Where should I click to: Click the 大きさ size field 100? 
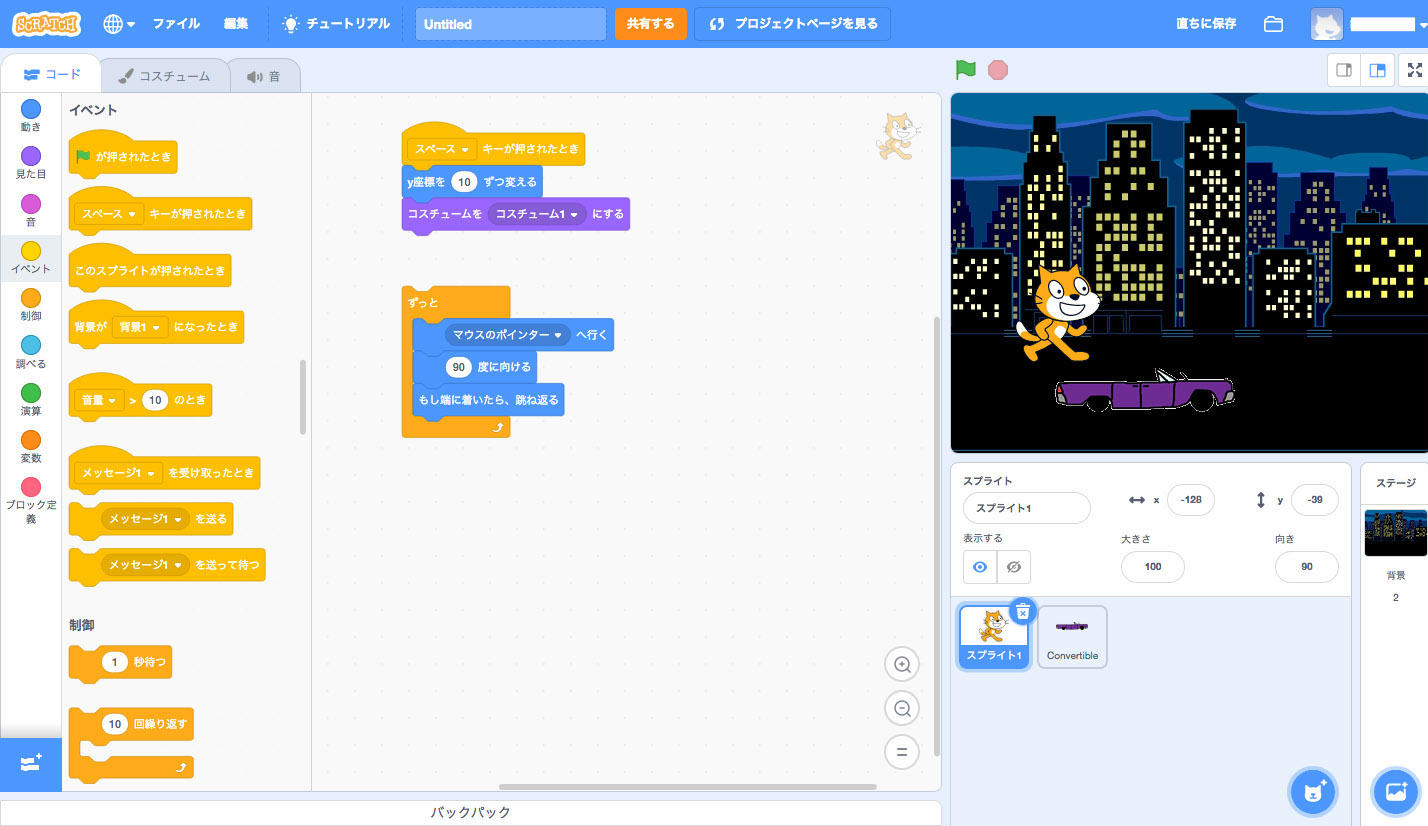point(1153,567)
